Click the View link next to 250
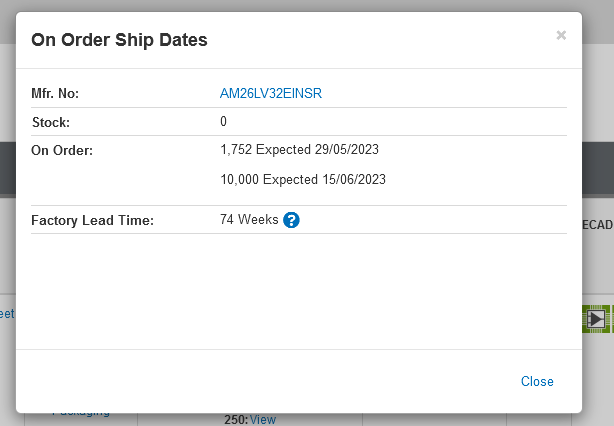The width and height of the screenshot is (614, 426). coord(263,419)
